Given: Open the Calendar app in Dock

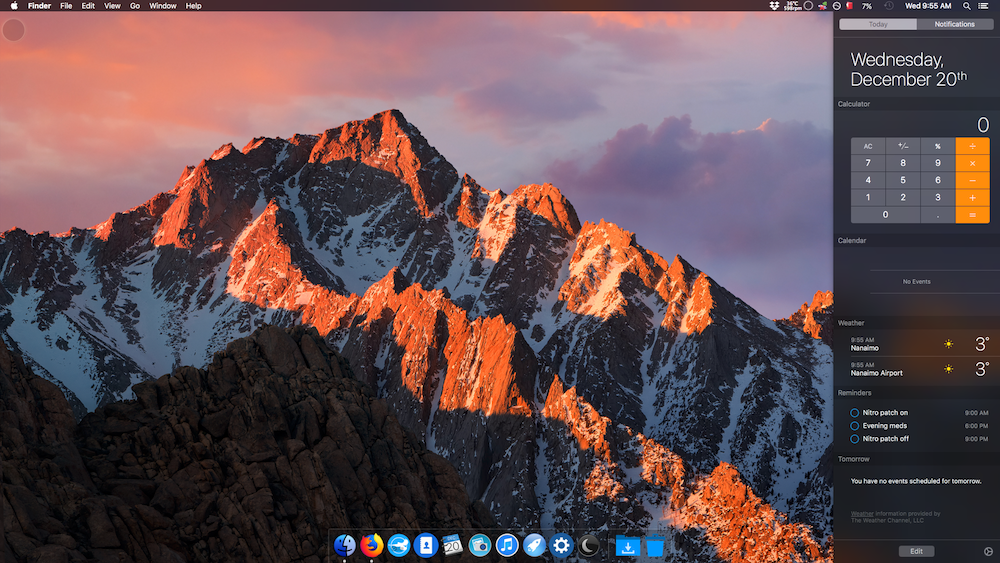Looking at the screenshot, I should [452, 545].
